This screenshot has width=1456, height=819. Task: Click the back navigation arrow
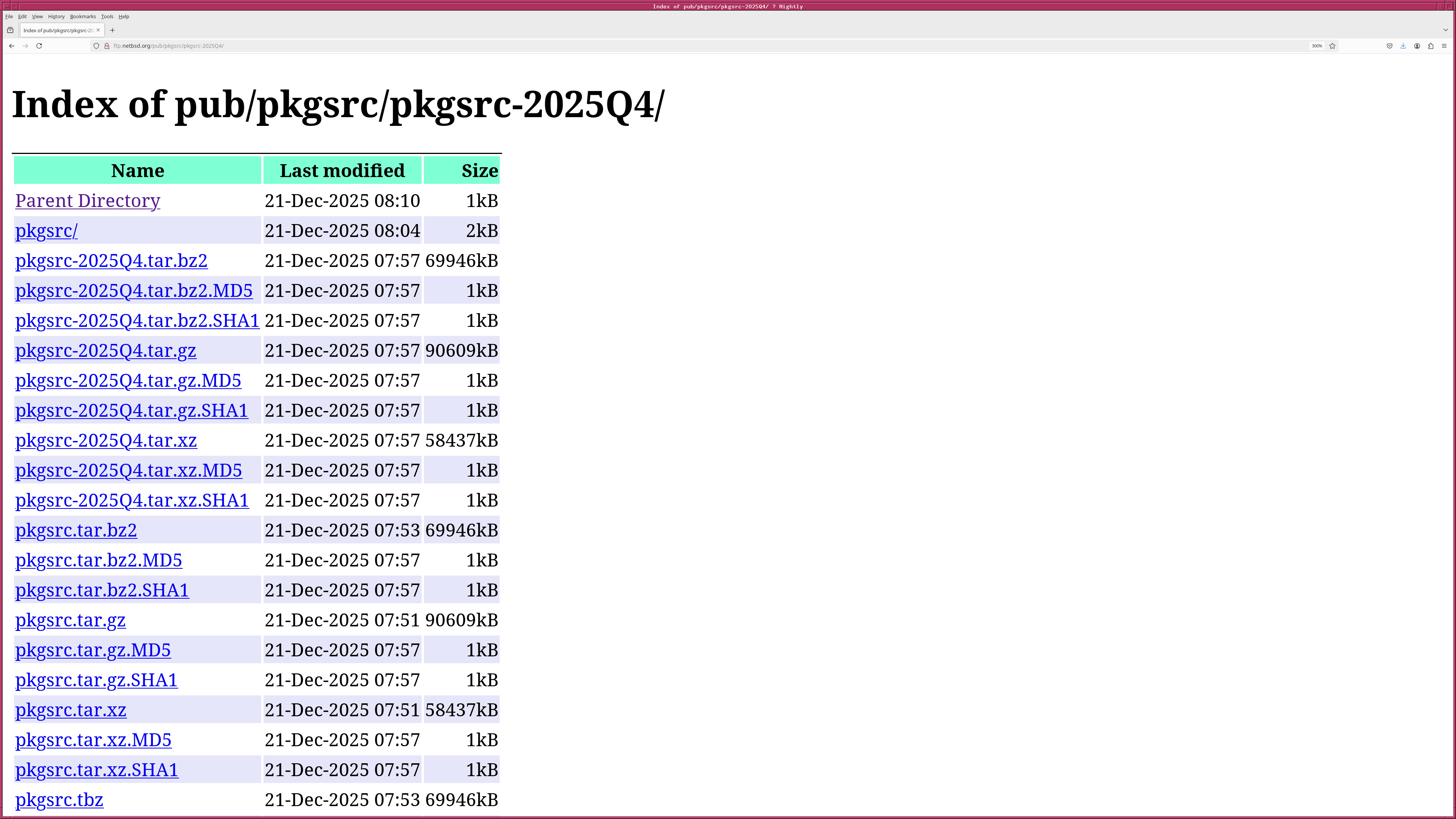12,46
